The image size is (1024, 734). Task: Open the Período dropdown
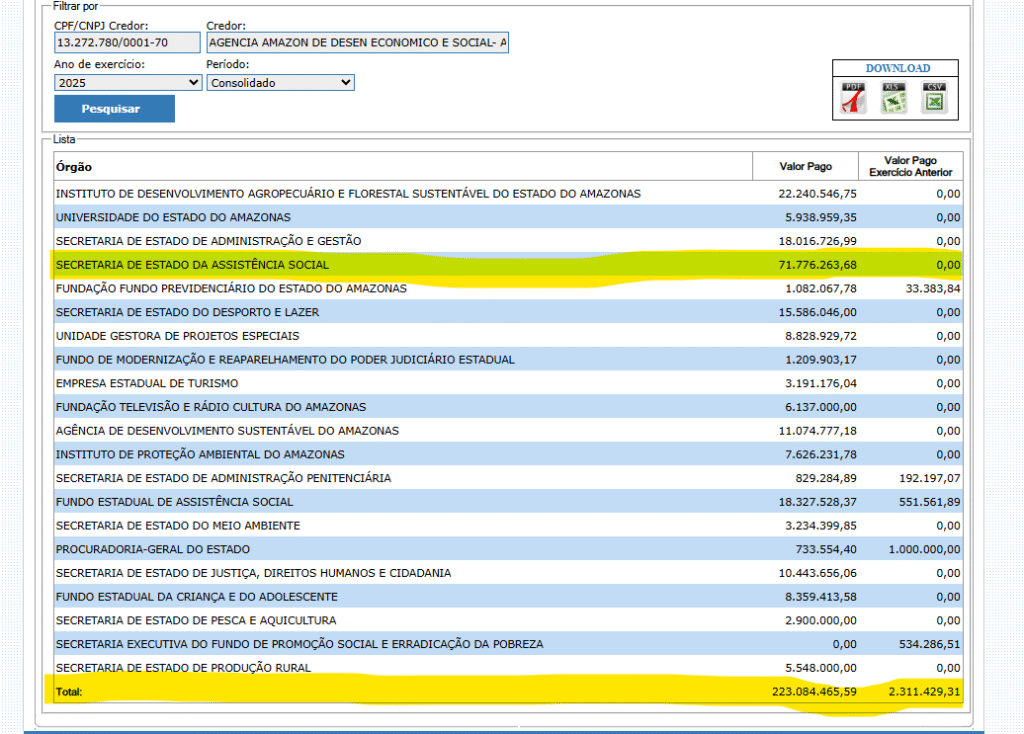pos(281,83)
